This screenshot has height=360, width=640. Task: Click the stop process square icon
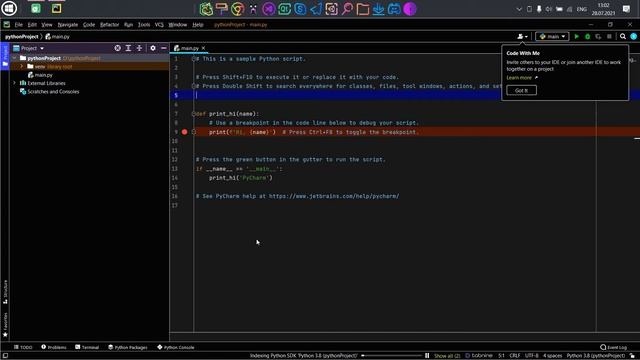click(609, 36)
